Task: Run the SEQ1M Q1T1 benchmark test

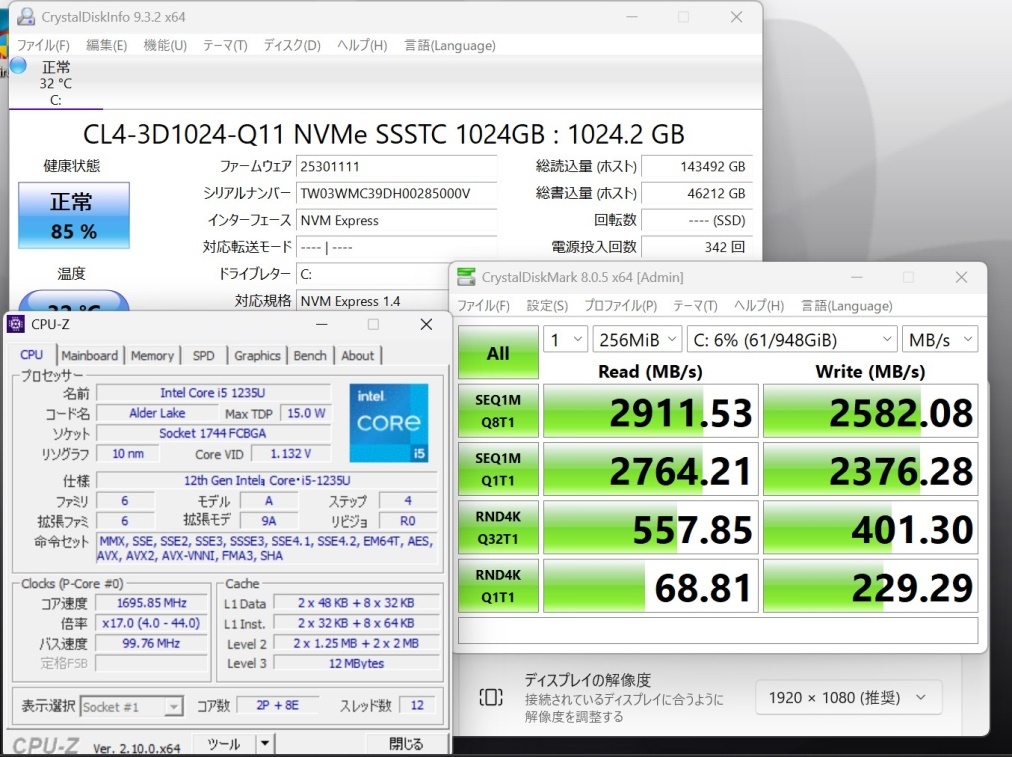Action: (x=498, y=469)
